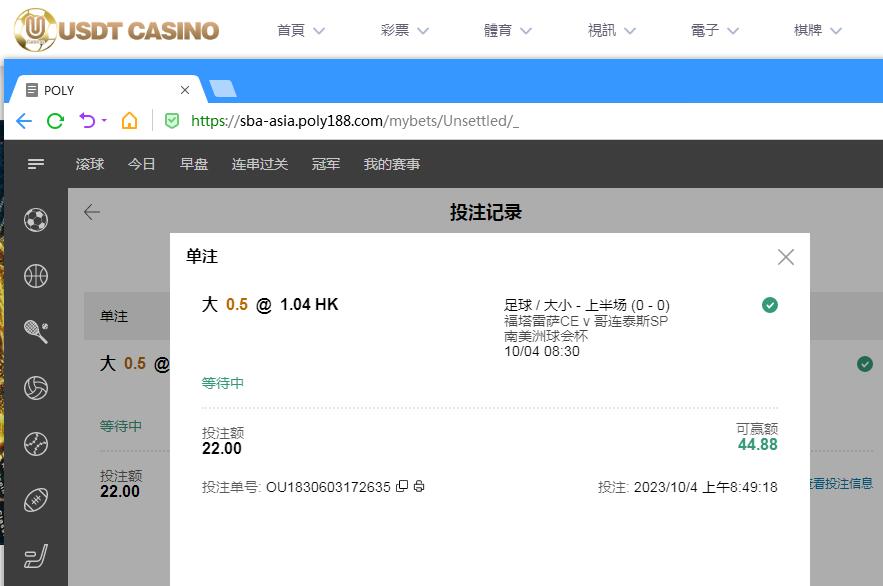Click bet time 2023/10/4 上午8:49:18
This screenshot has width=883, height=586.
tap(706, 487)
